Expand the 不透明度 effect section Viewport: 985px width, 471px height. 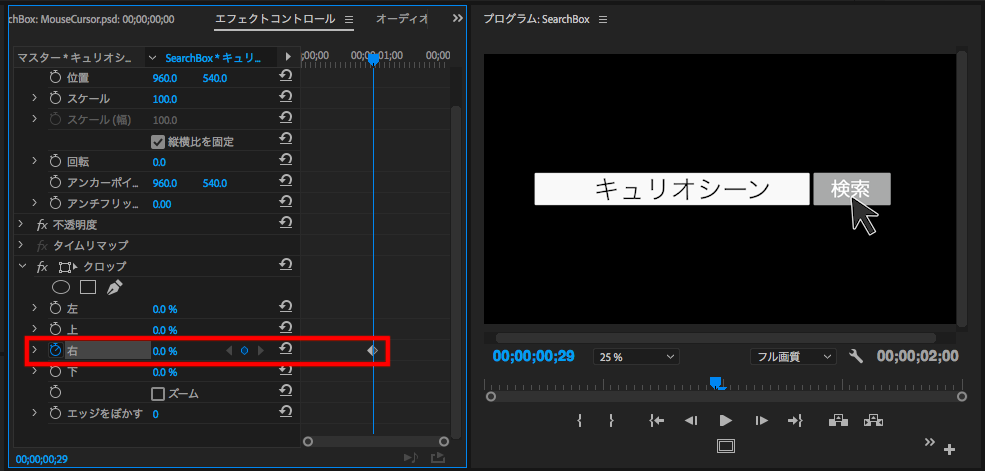(x=21, y=224)
